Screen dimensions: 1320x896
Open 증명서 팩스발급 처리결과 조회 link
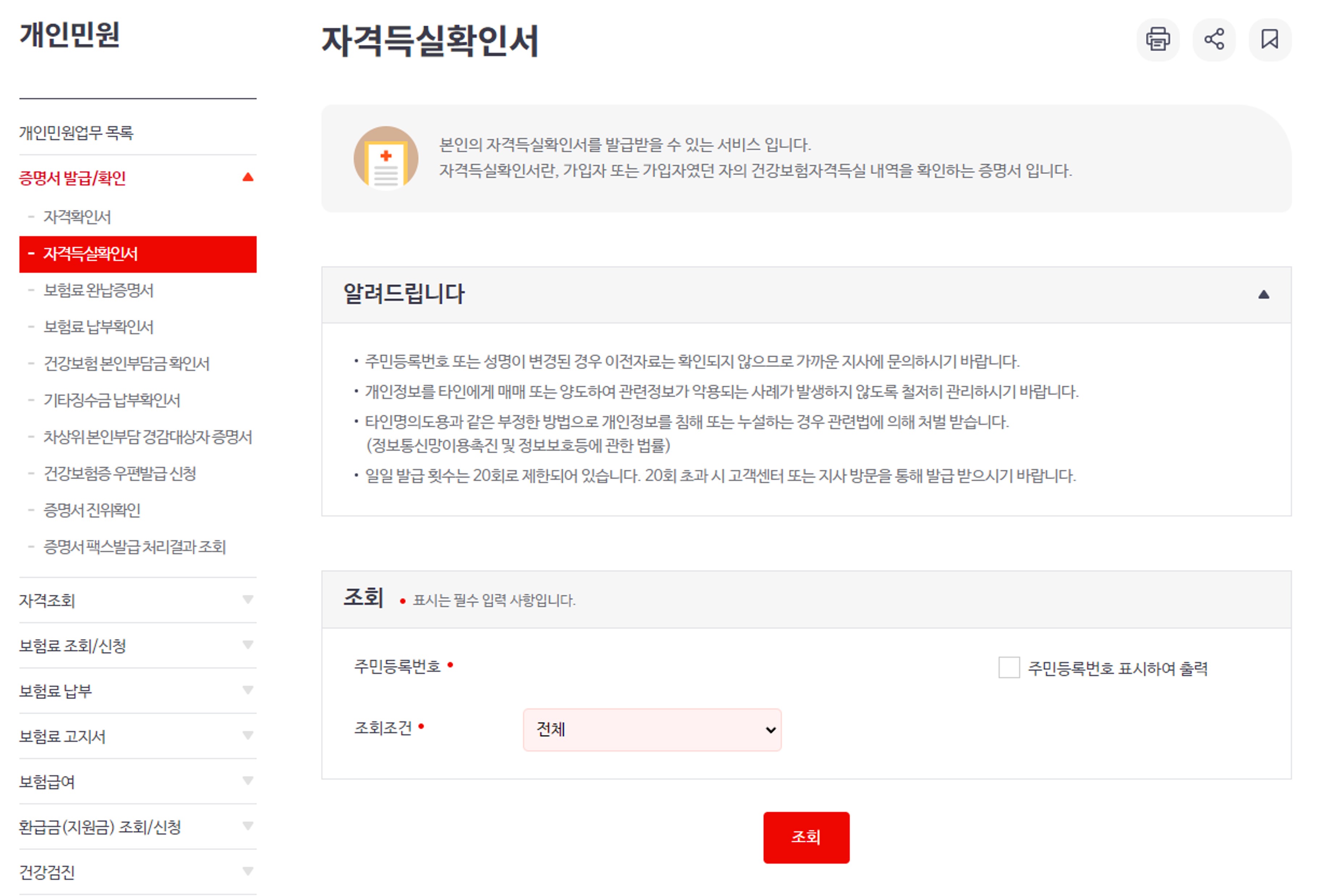click(135, 547)
